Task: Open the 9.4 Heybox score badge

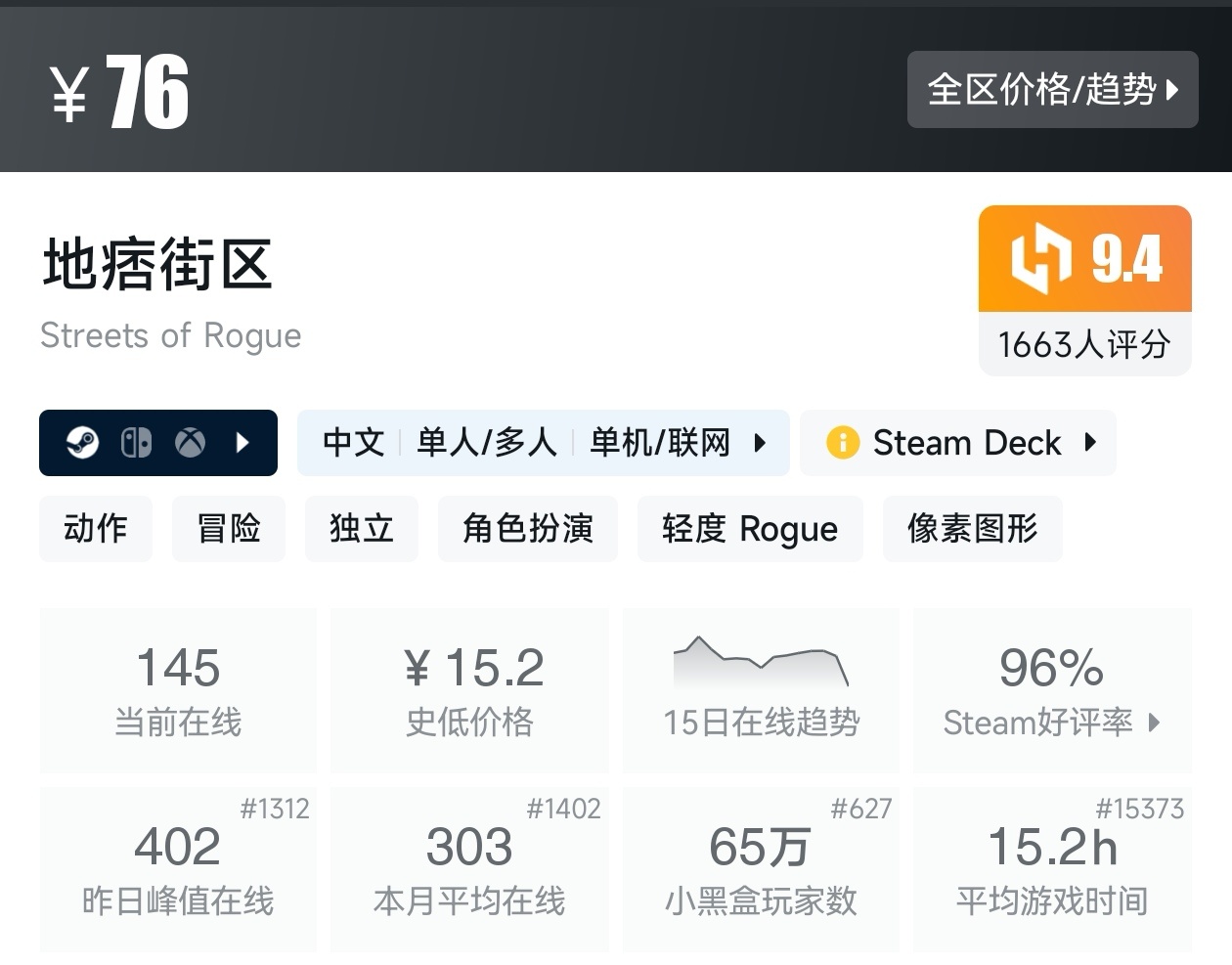Action: tap(1085, 259)
